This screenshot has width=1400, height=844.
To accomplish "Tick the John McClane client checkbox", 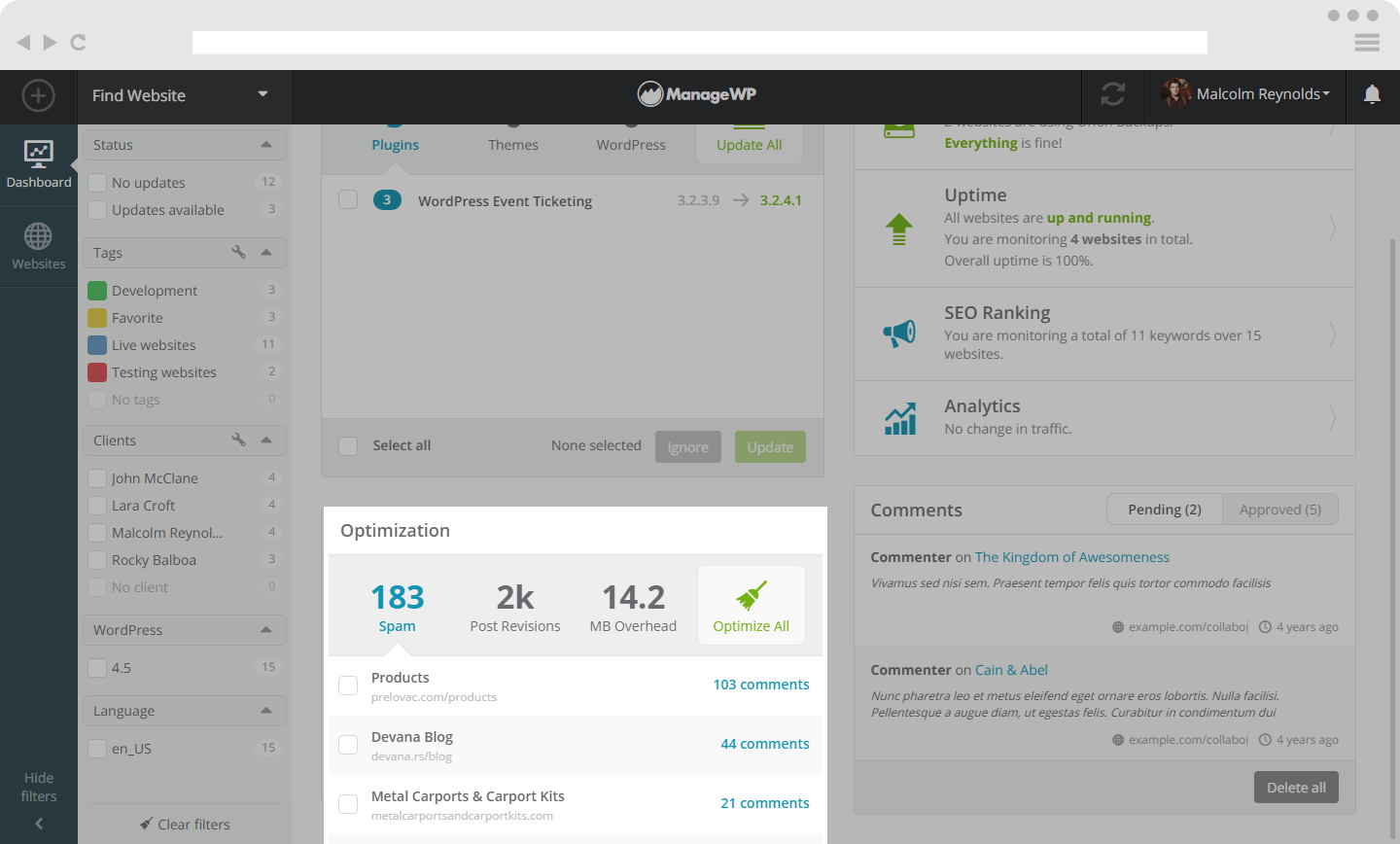I will (97, 478).
